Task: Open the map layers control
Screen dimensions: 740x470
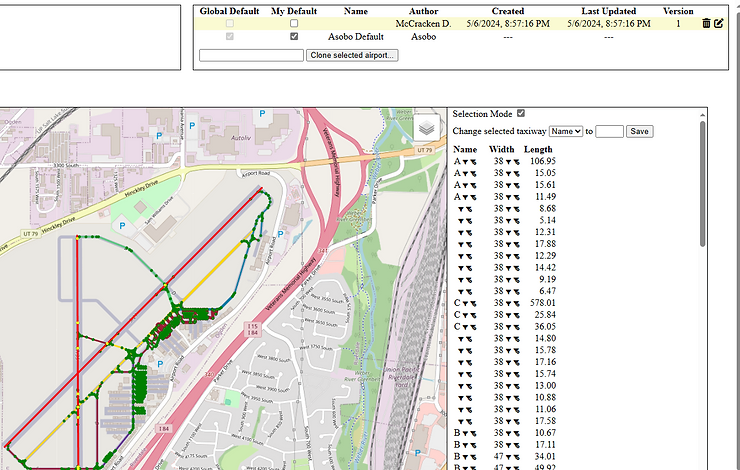Action: click(426, 127)
